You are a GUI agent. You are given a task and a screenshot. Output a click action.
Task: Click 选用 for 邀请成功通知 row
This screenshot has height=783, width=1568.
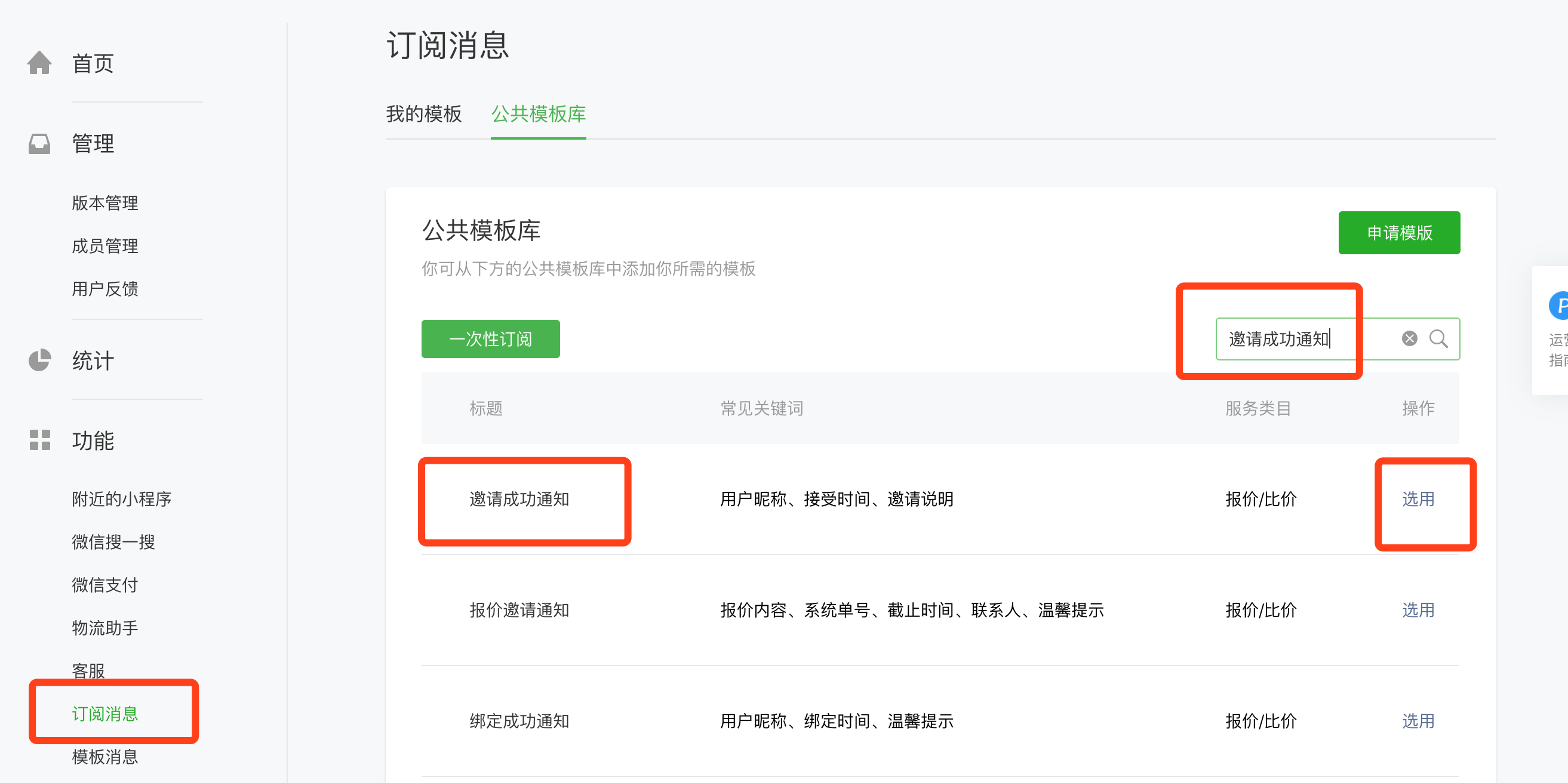click(x=1418, y=499)
